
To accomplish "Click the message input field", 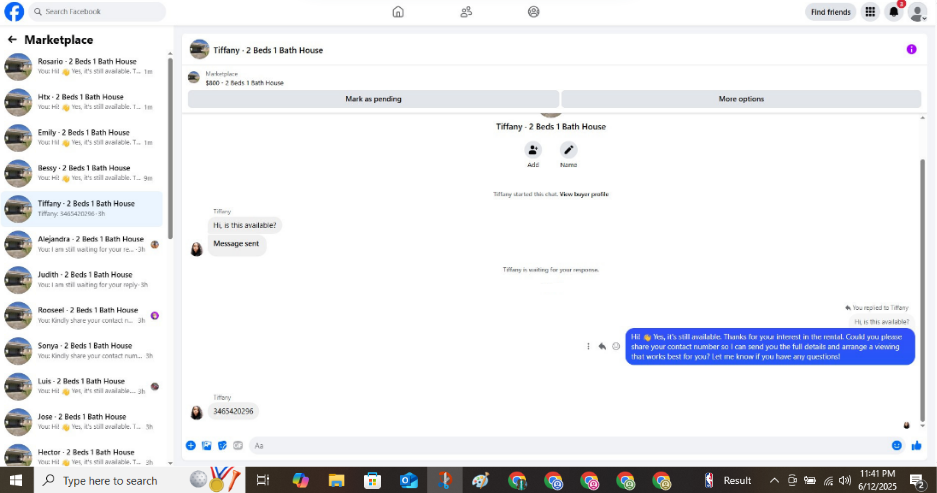I will pyautogui.click(x=568, y=445).
